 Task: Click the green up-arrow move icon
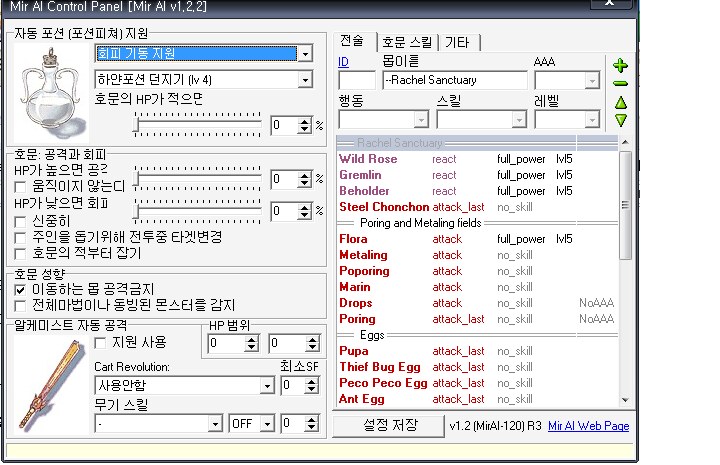(620, 102)
